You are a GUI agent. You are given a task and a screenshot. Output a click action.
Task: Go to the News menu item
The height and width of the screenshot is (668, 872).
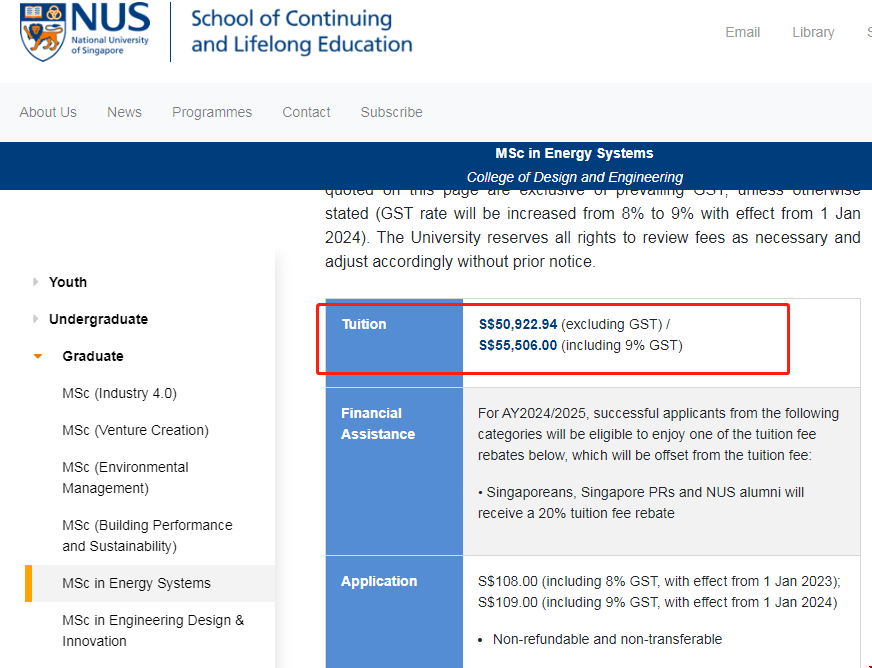124,112
